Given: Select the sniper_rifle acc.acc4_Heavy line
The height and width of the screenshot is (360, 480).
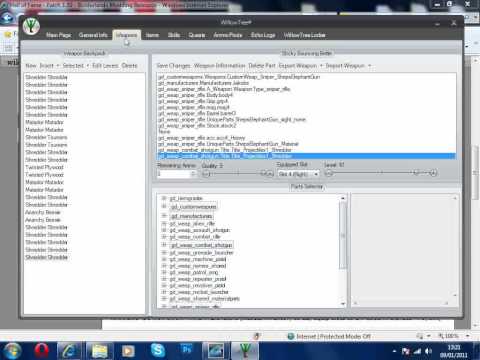Looking at the screenshot, I should click(x=306, y=138).
